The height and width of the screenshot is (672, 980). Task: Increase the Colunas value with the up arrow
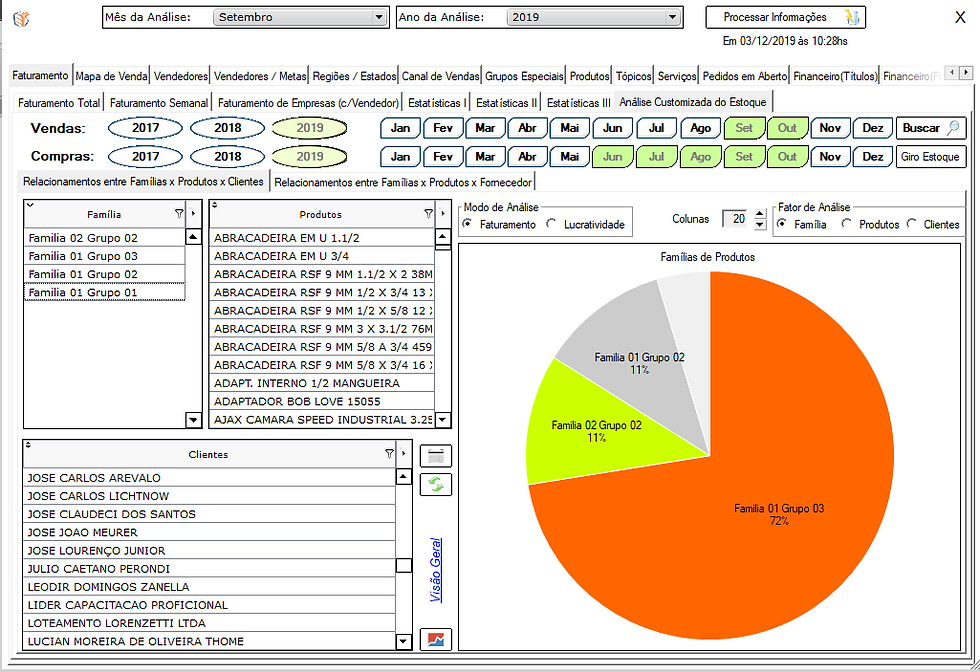pyautogui.click(x=760, y=214)
